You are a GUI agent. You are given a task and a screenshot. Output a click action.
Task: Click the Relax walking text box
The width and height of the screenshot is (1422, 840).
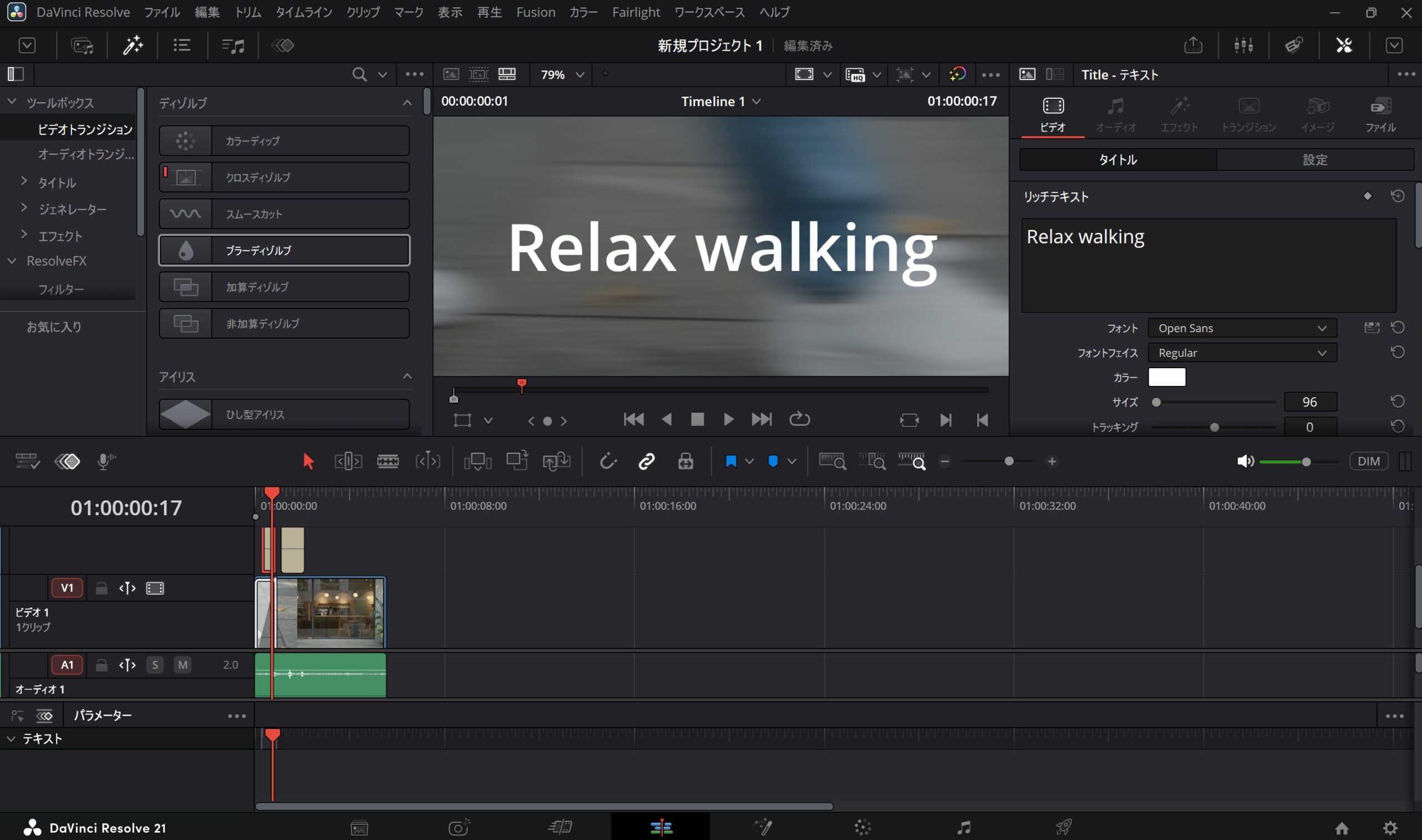click(1209, 265)
